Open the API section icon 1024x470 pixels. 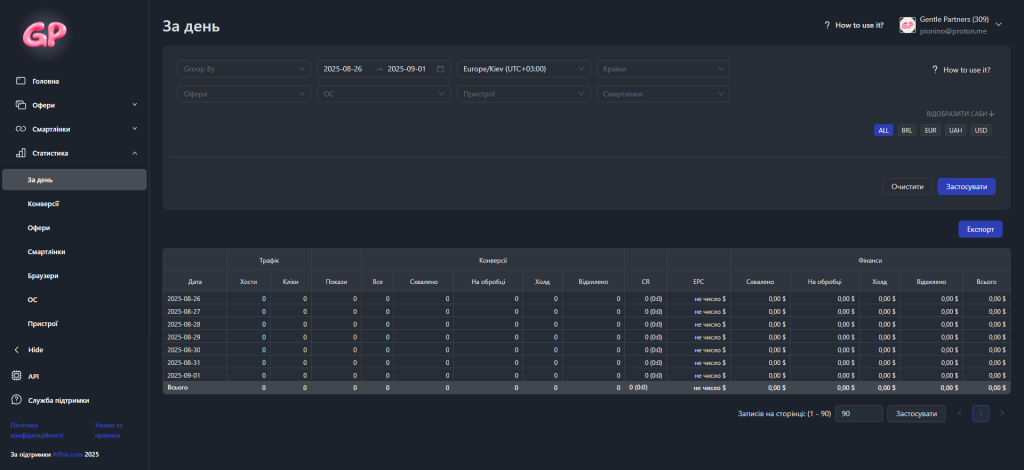click(x=16, y=376)
